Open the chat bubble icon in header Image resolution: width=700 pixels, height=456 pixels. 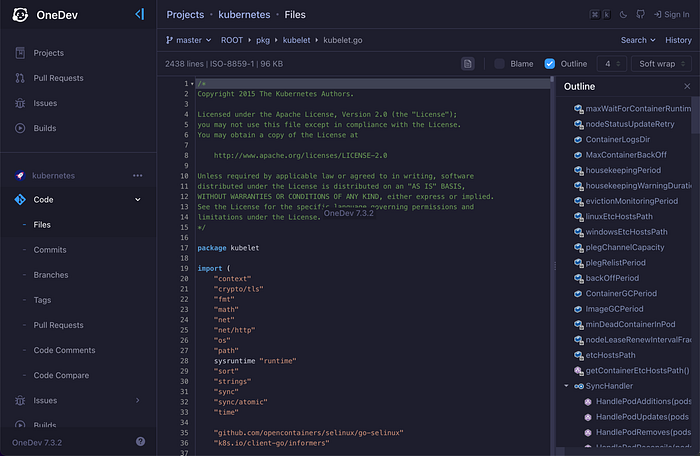tap(640, 15)
